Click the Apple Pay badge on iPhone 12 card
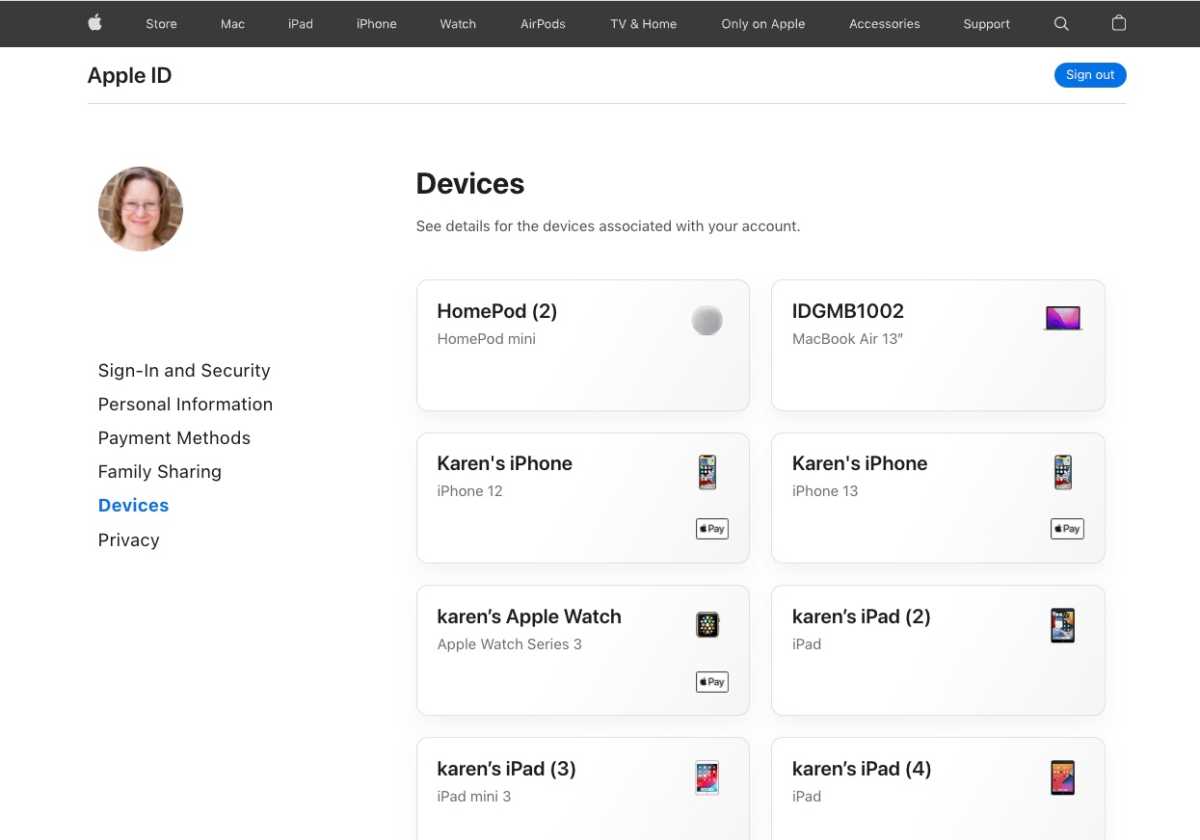Screen dimensions: 1200x840 tap(712, 529)
